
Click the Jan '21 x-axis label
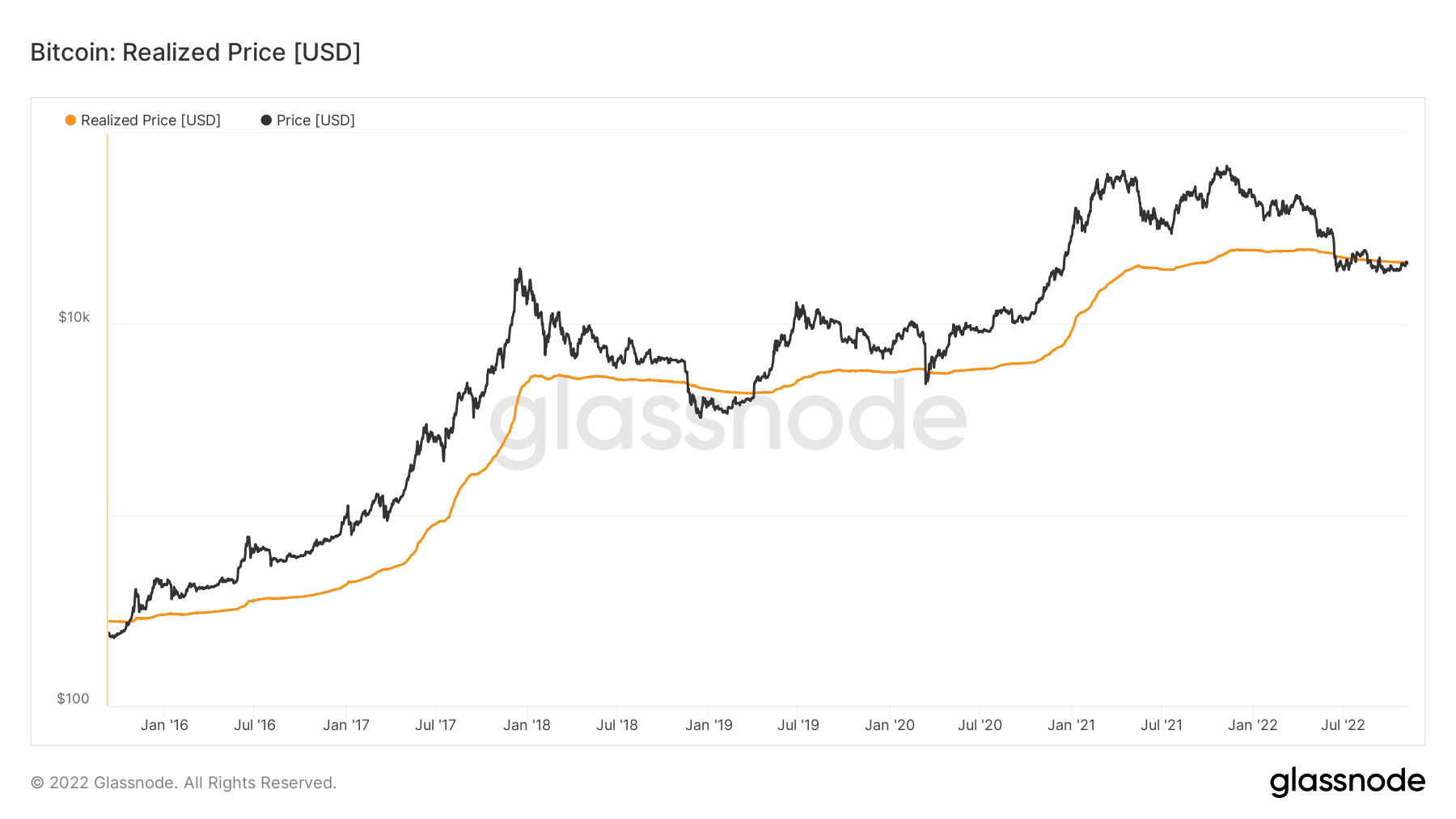tap(1071, 725)
